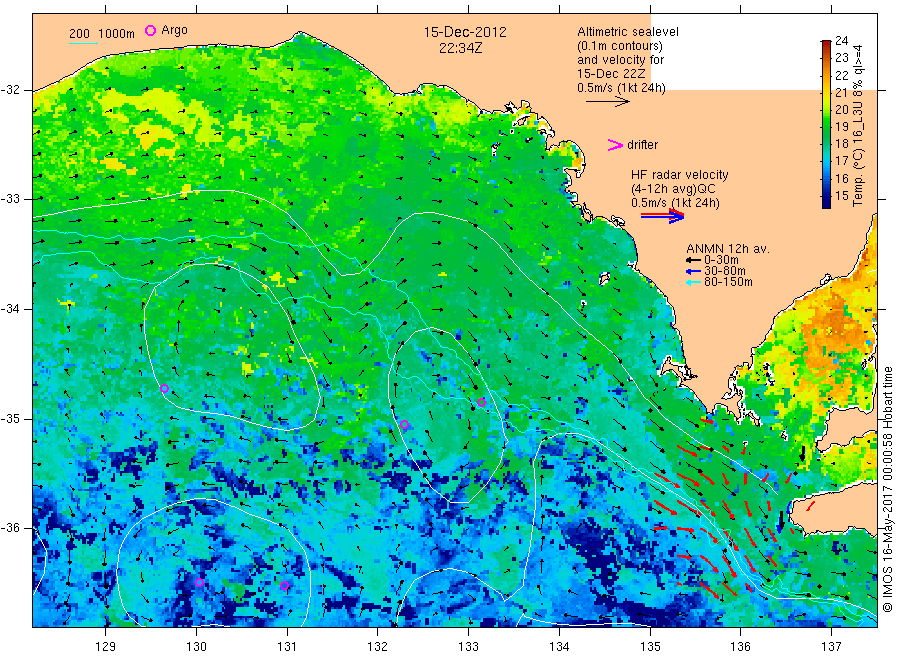
Task: Click the -34 latitude axis label
Action: click(x=10, y=309)
